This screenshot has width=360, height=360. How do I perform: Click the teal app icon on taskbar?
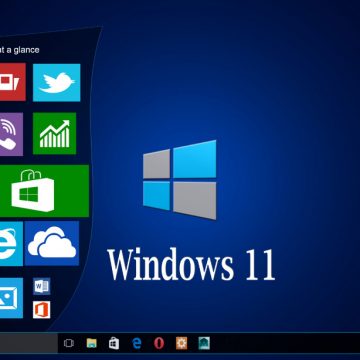coord(204,343)
